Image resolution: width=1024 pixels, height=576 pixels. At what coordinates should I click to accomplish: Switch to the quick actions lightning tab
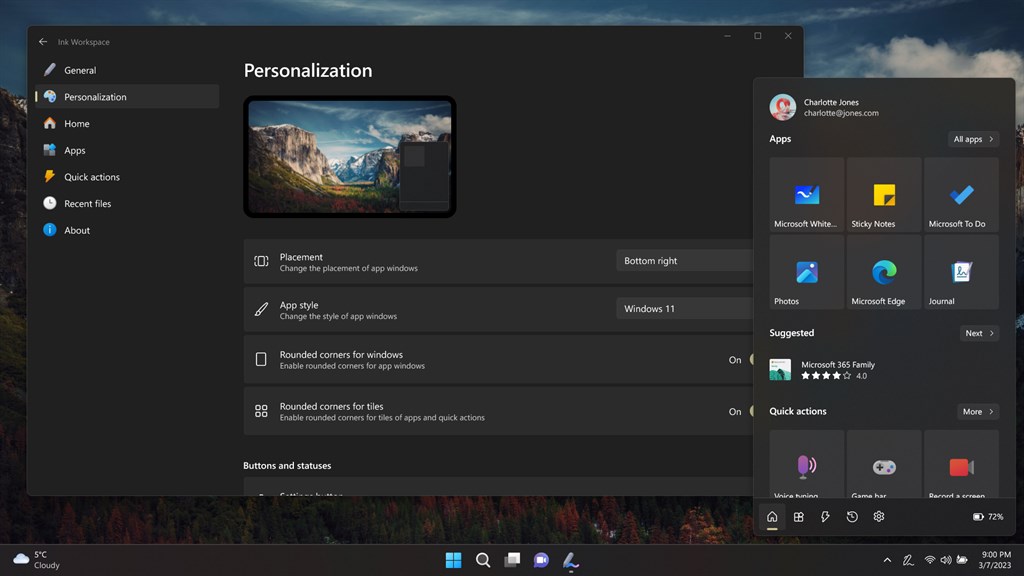click(825, 517)
